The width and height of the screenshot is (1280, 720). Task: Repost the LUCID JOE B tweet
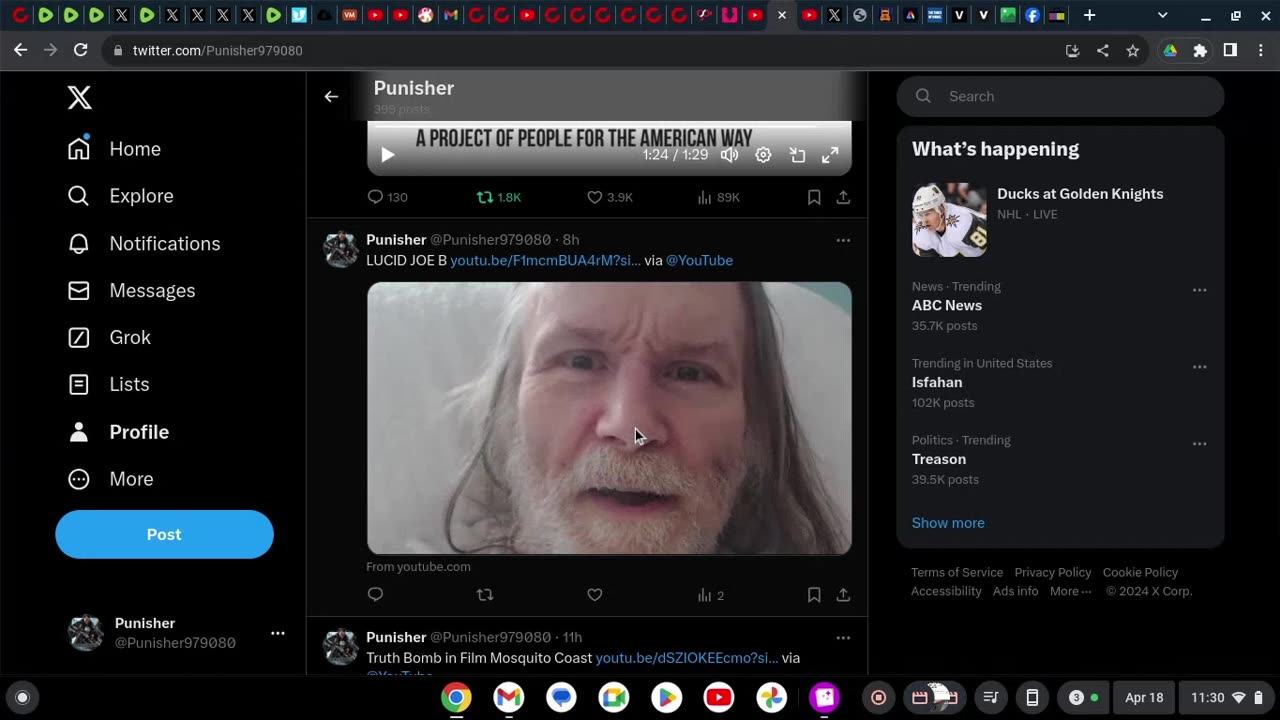485,594
